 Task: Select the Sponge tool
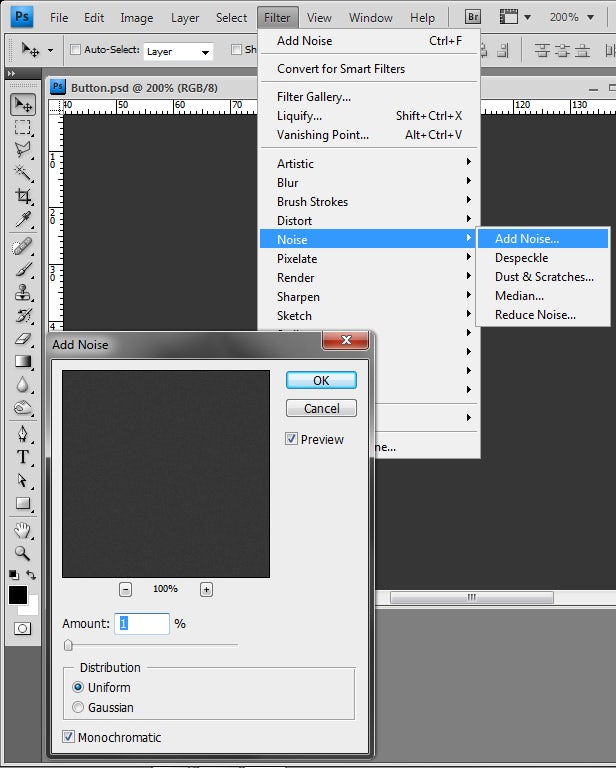pyautogui.click(x=23, y=408)
